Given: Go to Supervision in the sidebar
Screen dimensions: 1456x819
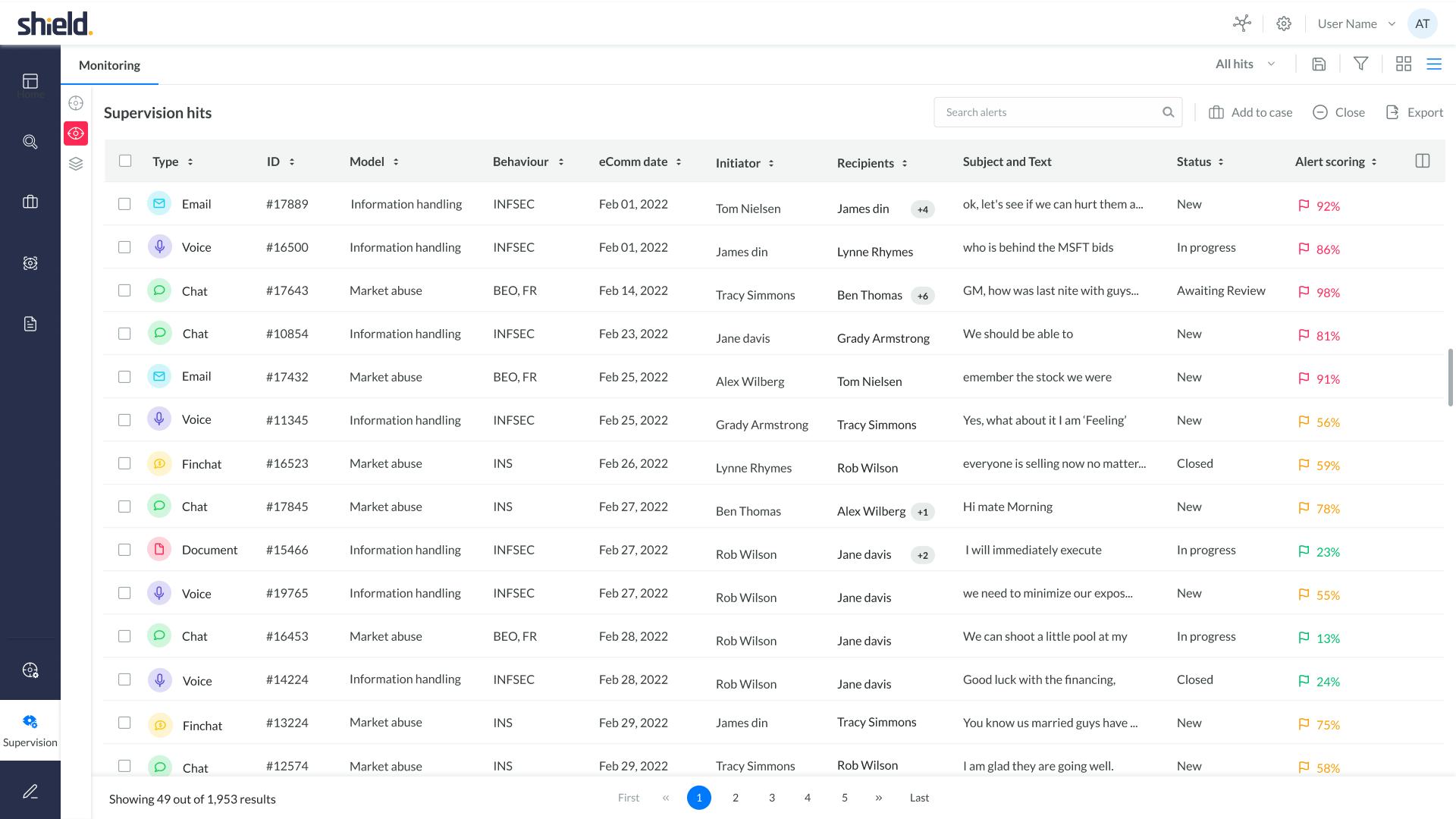Looking at the screenshot, I should point(30,730).
